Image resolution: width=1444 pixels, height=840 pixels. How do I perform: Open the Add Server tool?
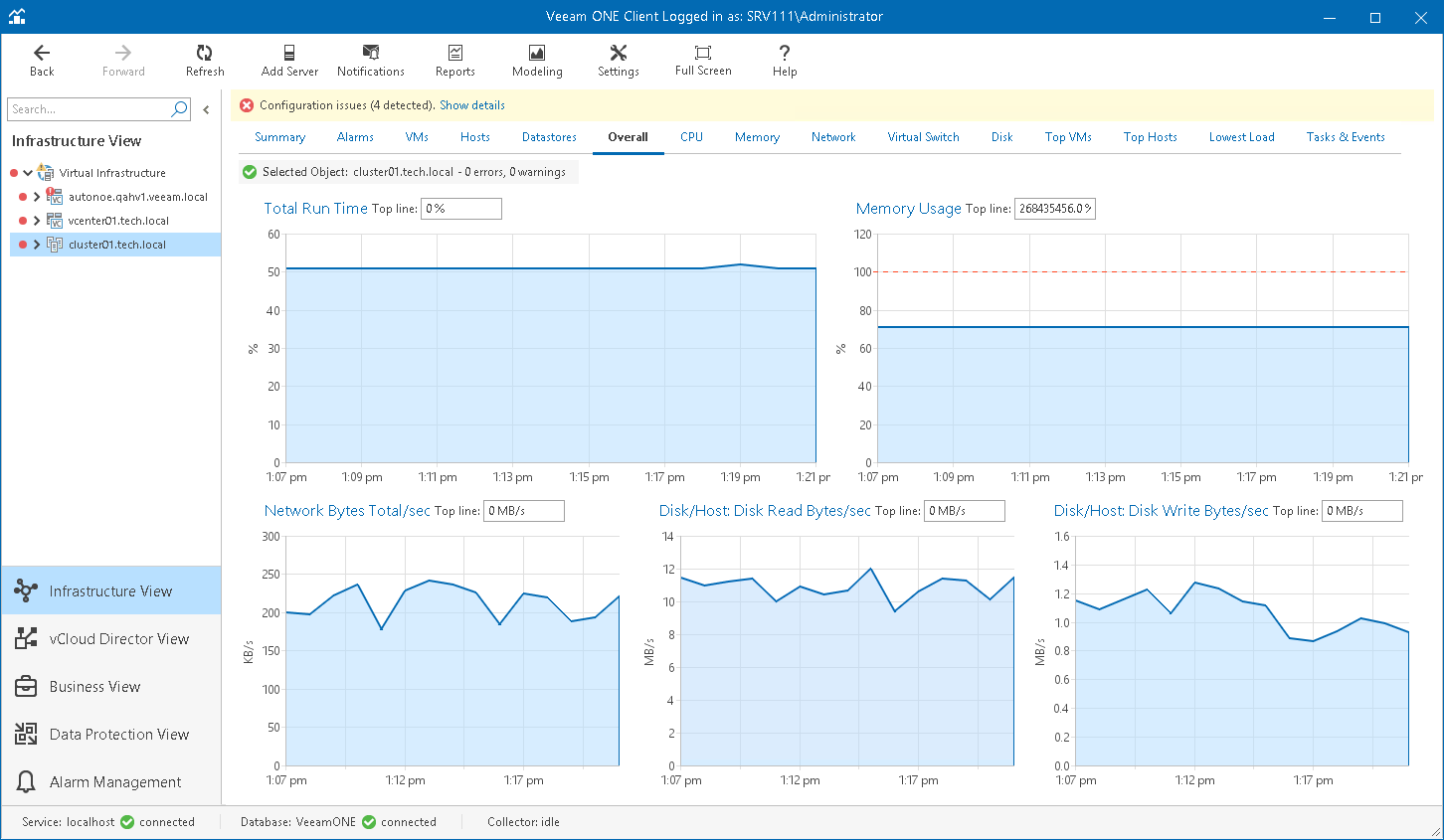coord(289,61)
